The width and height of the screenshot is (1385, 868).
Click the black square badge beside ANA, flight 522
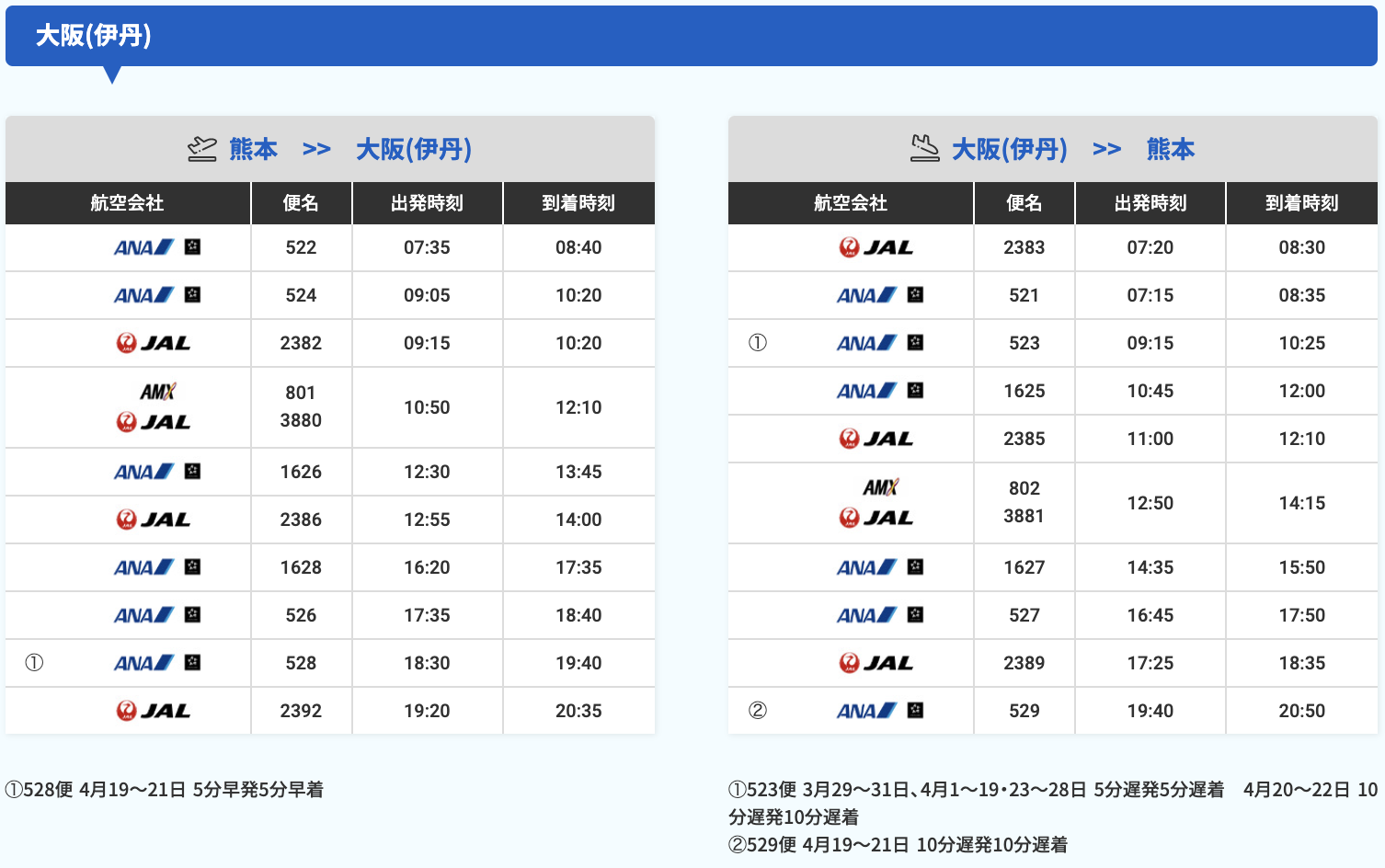click(x=192, y=246)
